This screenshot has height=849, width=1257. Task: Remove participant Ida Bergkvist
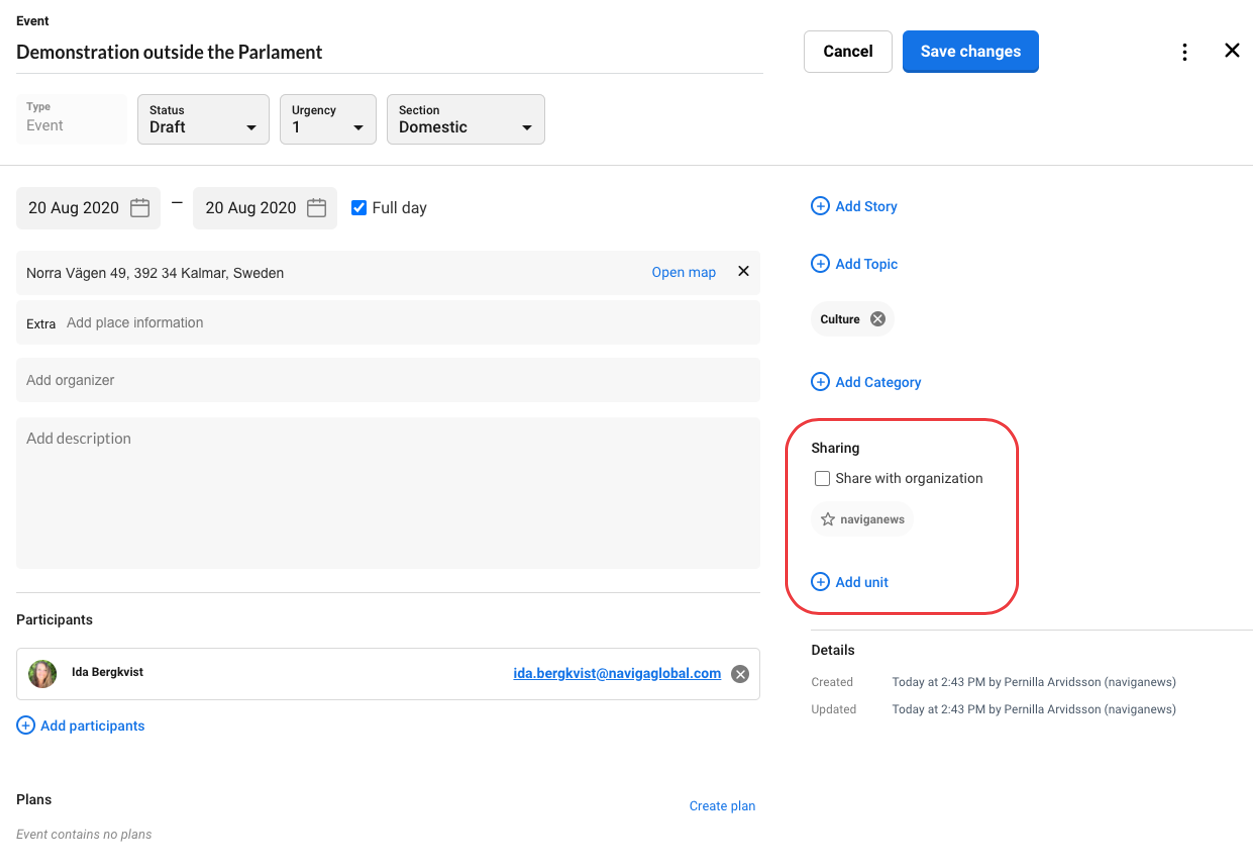point(740,674)
